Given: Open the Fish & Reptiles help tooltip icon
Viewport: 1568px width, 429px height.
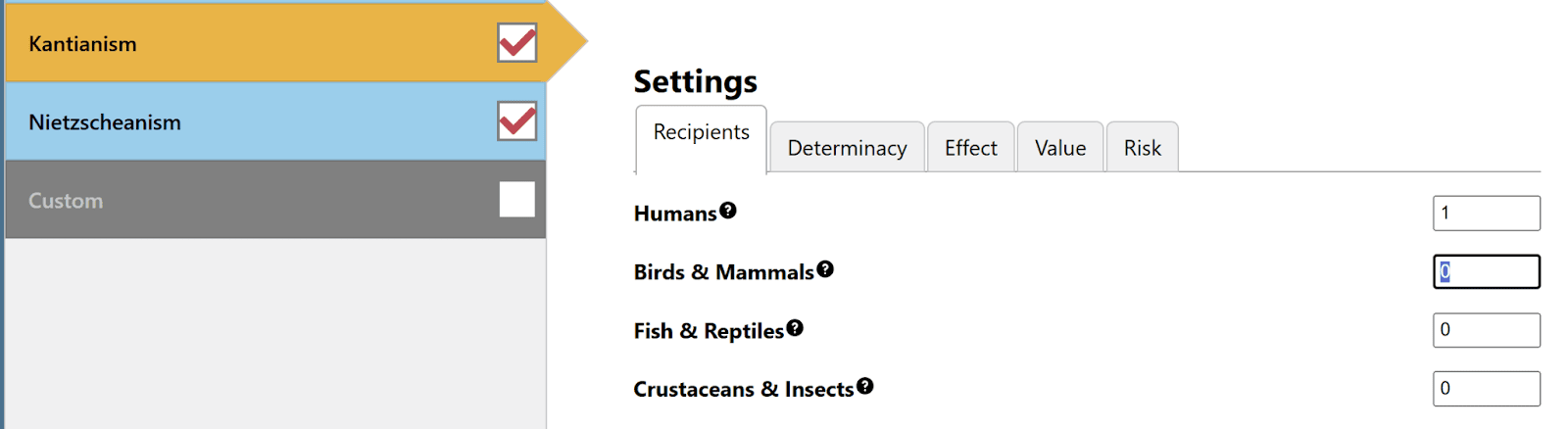Looking at the screenshot, I should (x=795, y=328).
